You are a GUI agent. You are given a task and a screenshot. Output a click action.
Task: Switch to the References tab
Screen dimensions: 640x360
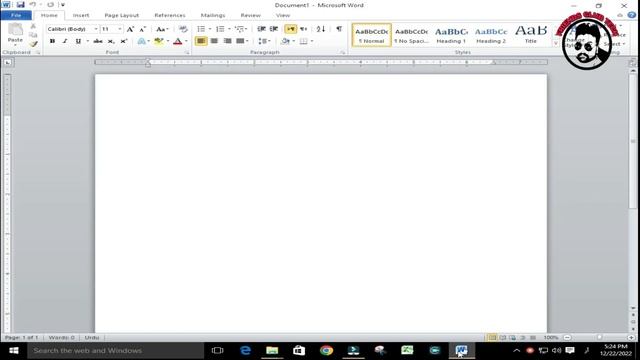[170, 15]
